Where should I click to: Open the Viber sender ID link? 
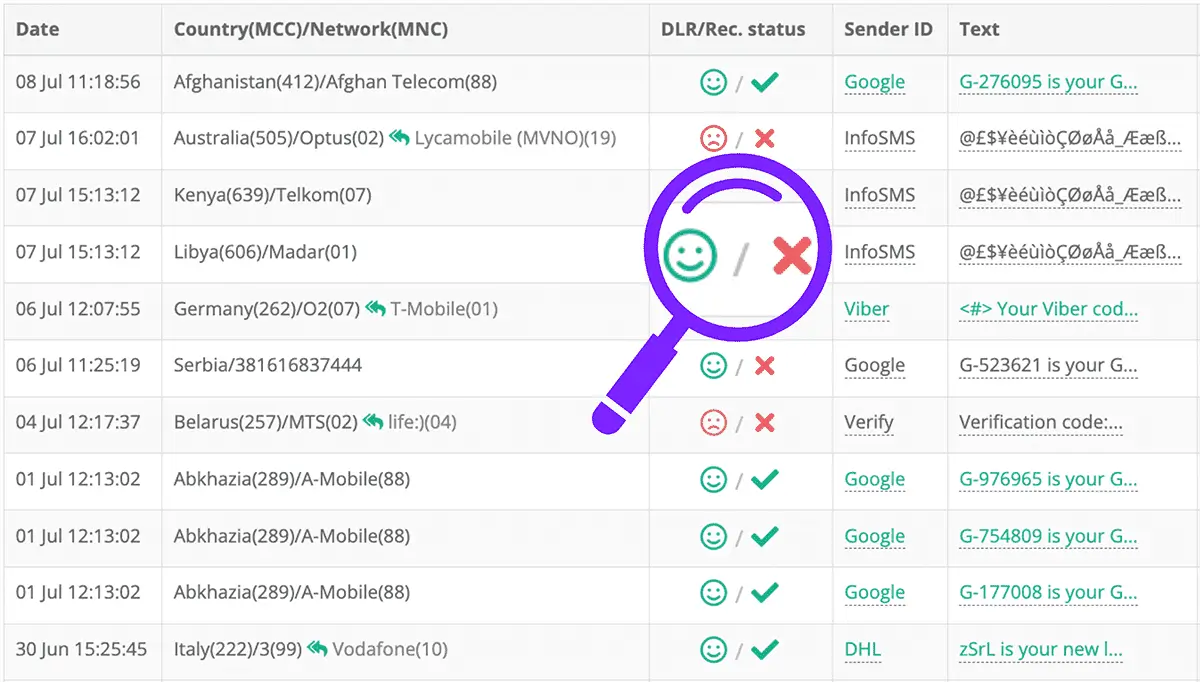pos(867,309)
